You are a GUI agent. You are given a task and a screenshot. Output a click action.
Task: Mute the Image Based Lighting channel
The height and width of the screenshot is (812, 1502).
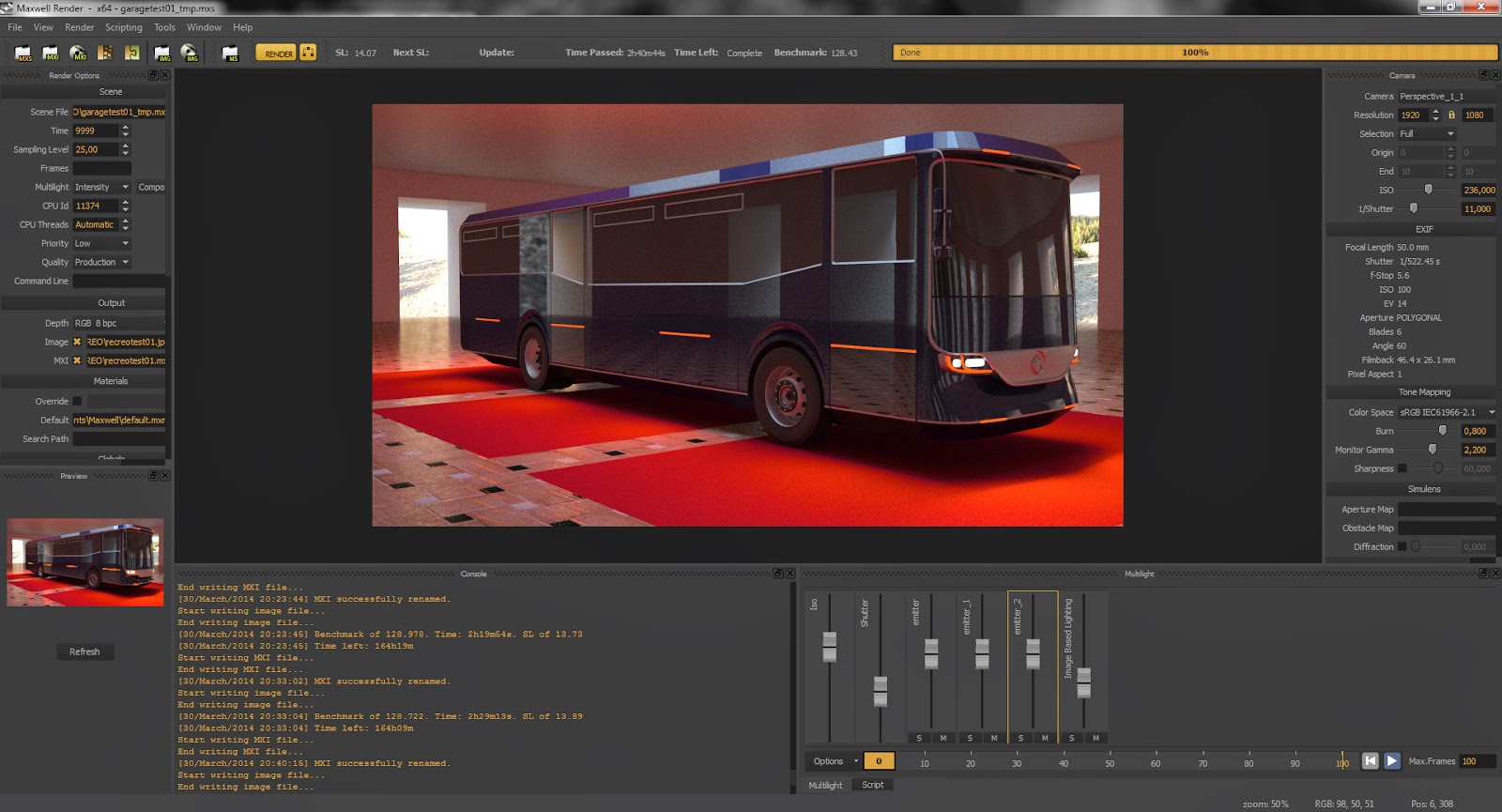(1096, 738)
